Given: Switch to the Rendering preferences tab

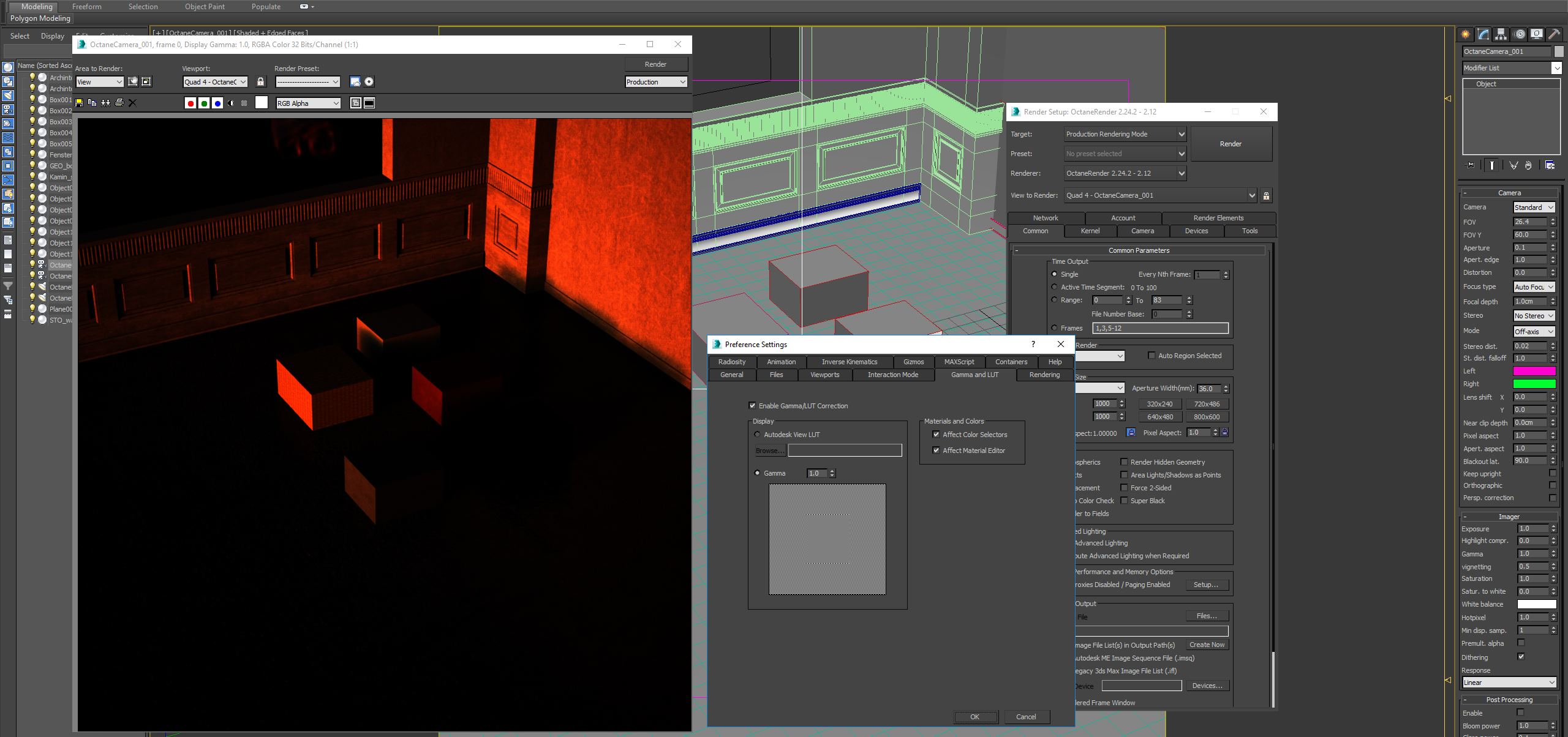Looking at the screenshot, I should tap(1044, 375).
